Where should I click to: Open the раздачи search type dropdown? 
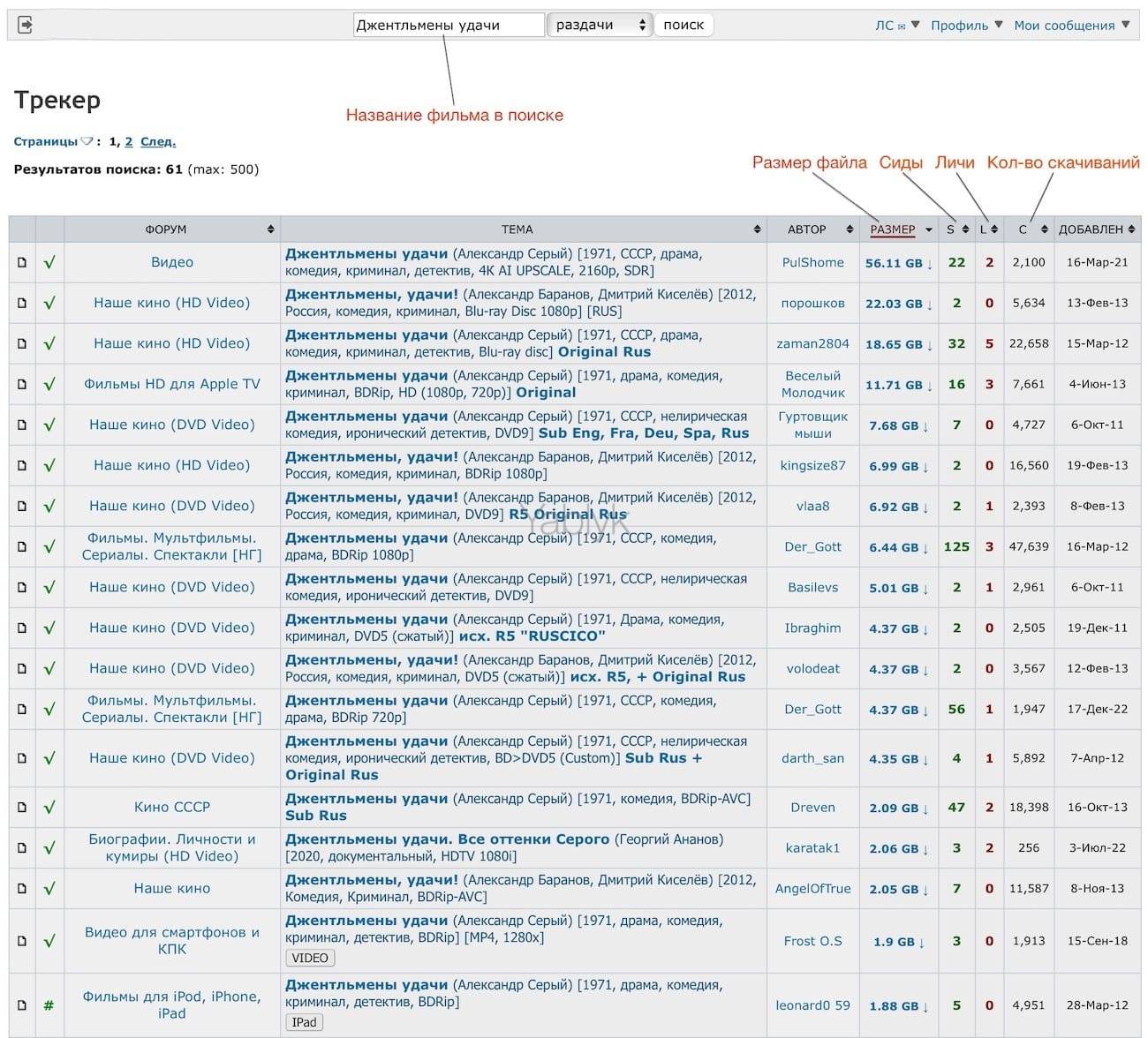tap(600, 25)
